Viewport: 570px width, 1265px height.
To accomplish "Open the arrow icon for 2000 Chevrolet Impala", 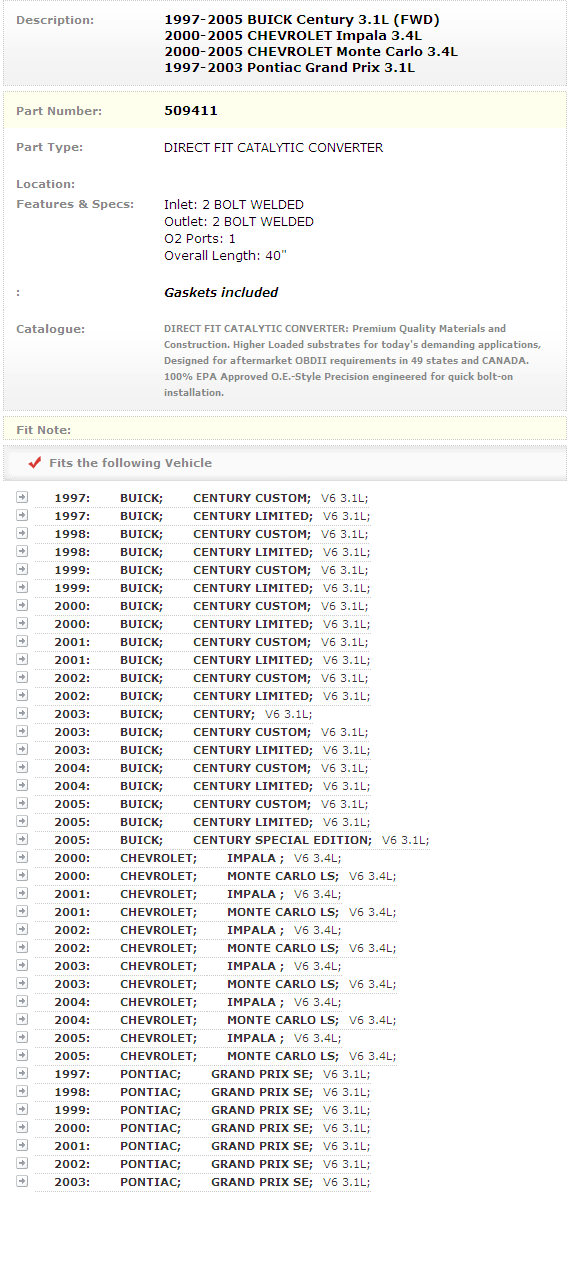I will [x=22, y=857].
